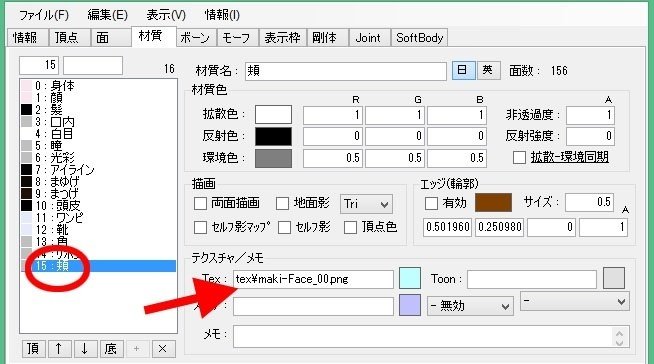This screenshot has width=654, height=364.
Task: Click the Toon texture field
Action: tap(532, 279)
